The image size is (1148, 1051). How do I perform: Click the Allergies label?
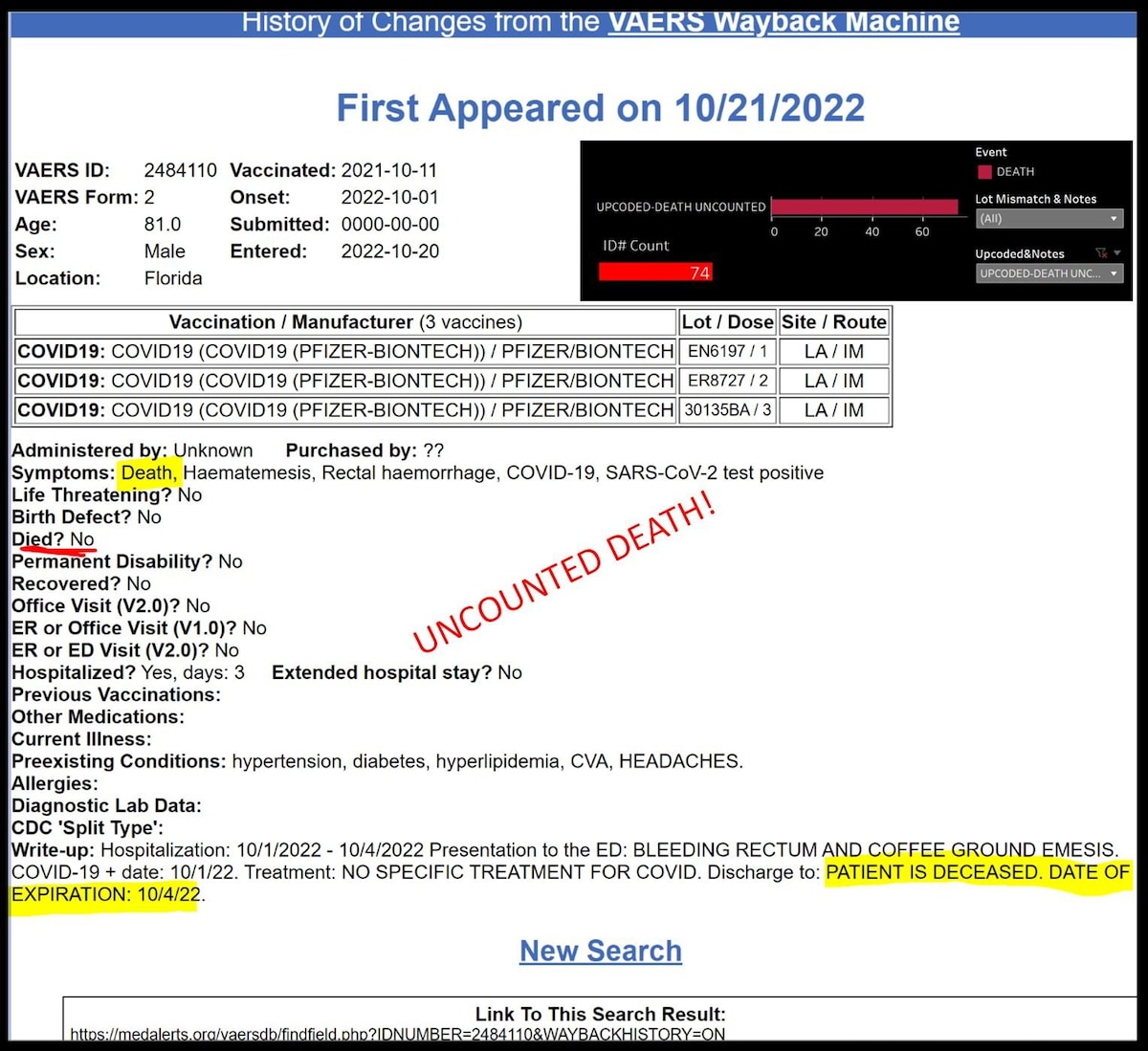[x=55, y=783]
